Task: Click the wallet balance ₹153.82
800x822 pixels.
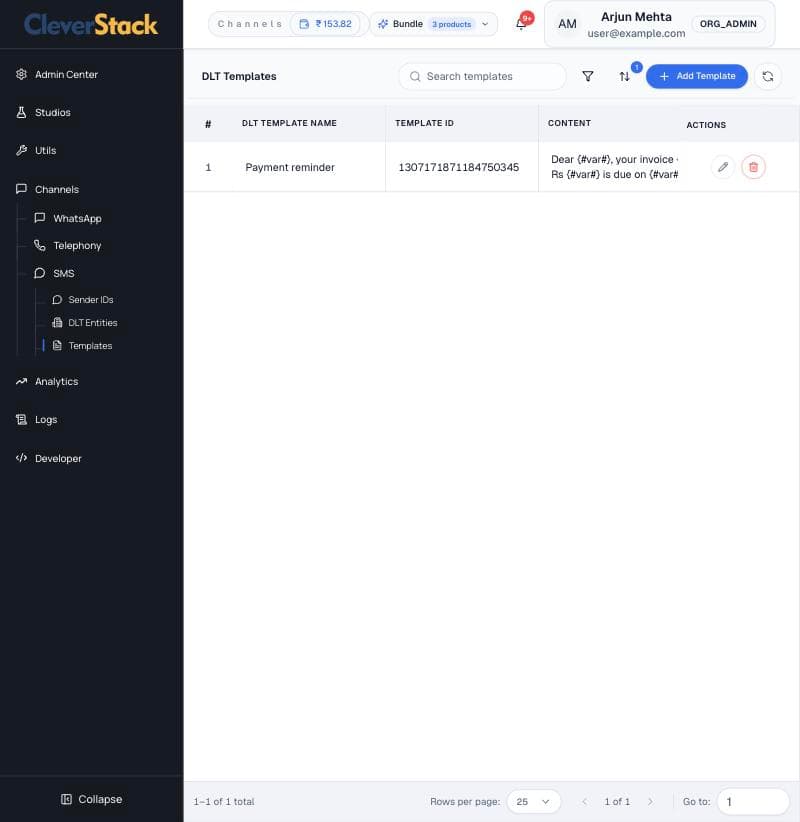Action: tap(325, 24)
